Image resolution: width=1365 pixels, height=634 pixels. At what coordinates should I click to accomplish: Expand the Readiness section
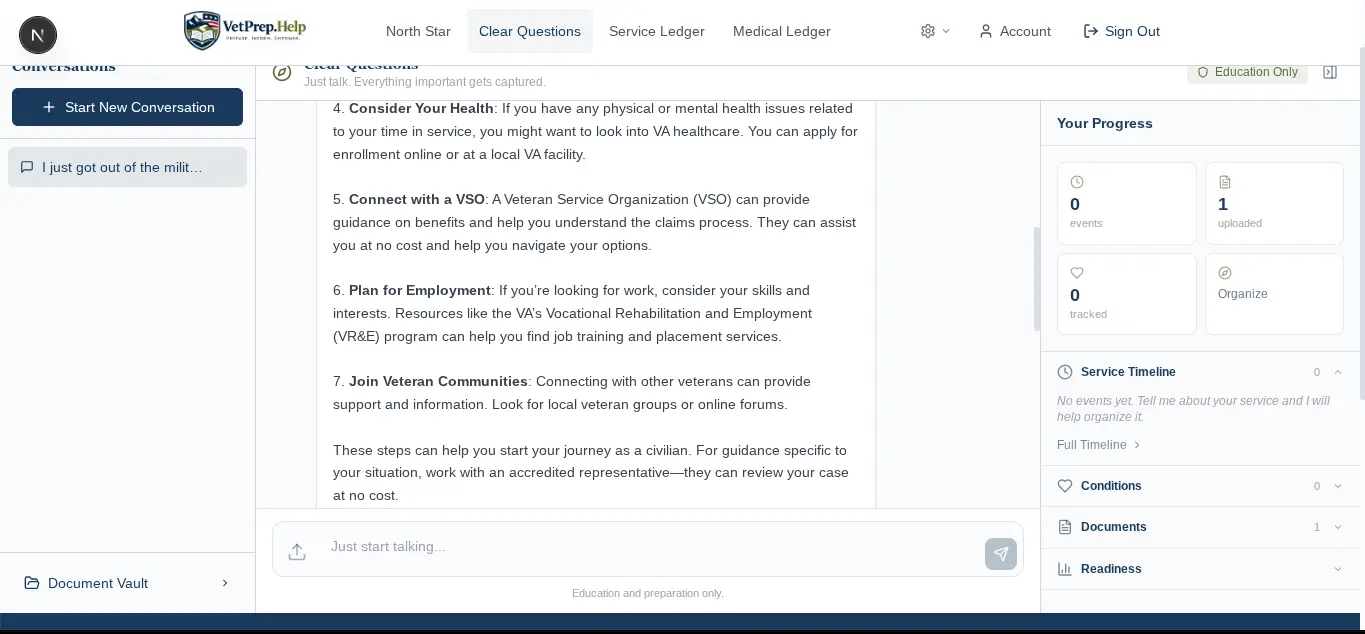click(x=1199, y=569)
